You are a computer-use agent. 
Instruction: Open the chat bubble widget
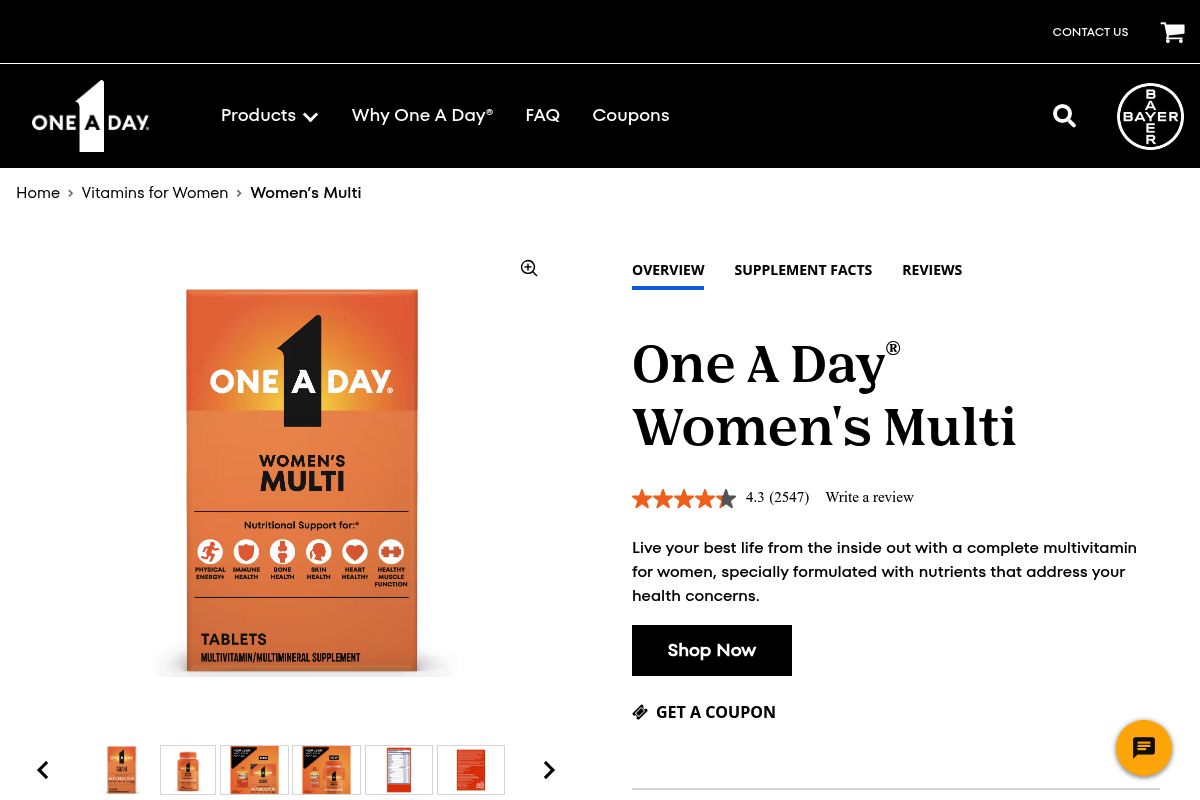[1144, 748]
